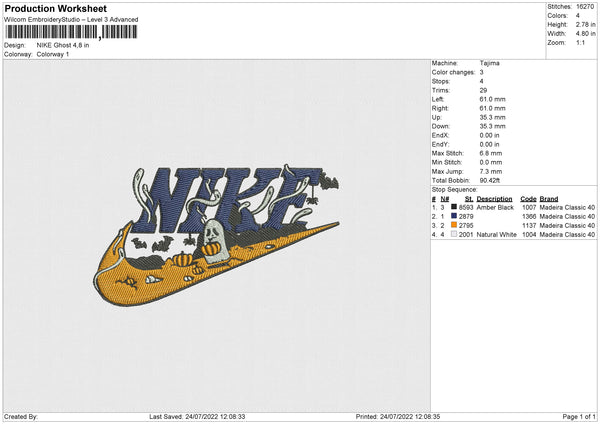Click the Natural White thread swatch
Image resolution: width=600 pixels, height=424 pixels.
[454, 234]
